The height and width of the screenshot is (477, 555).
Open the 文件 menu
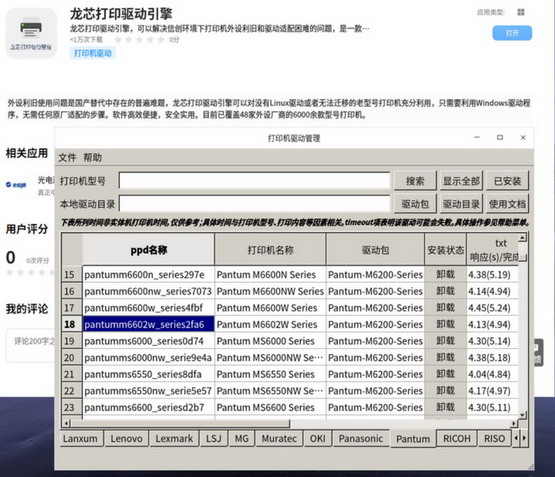point(67,157)
